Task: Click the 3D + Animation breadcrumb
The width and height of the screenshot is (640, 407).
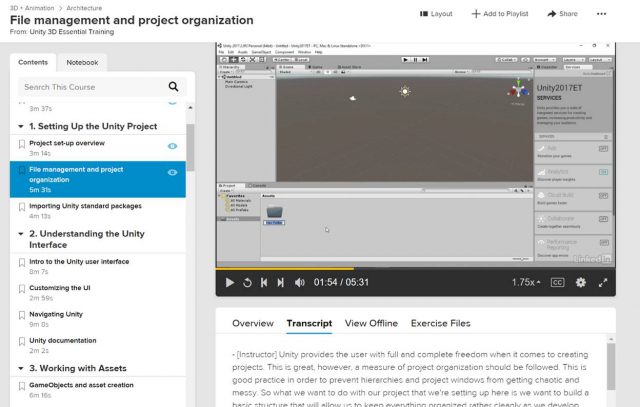Action: (32, 8)
